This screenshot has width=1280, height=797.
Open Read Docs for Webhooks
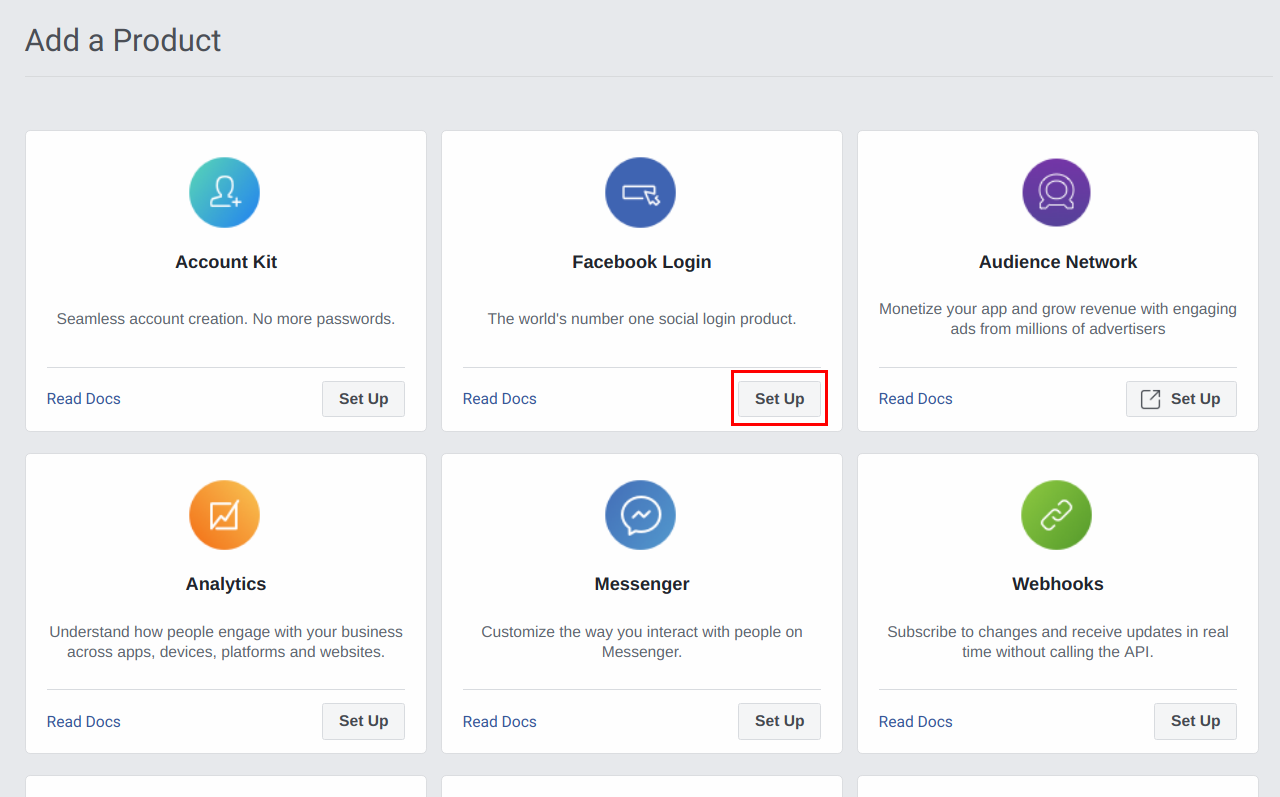tap(916, 722)
